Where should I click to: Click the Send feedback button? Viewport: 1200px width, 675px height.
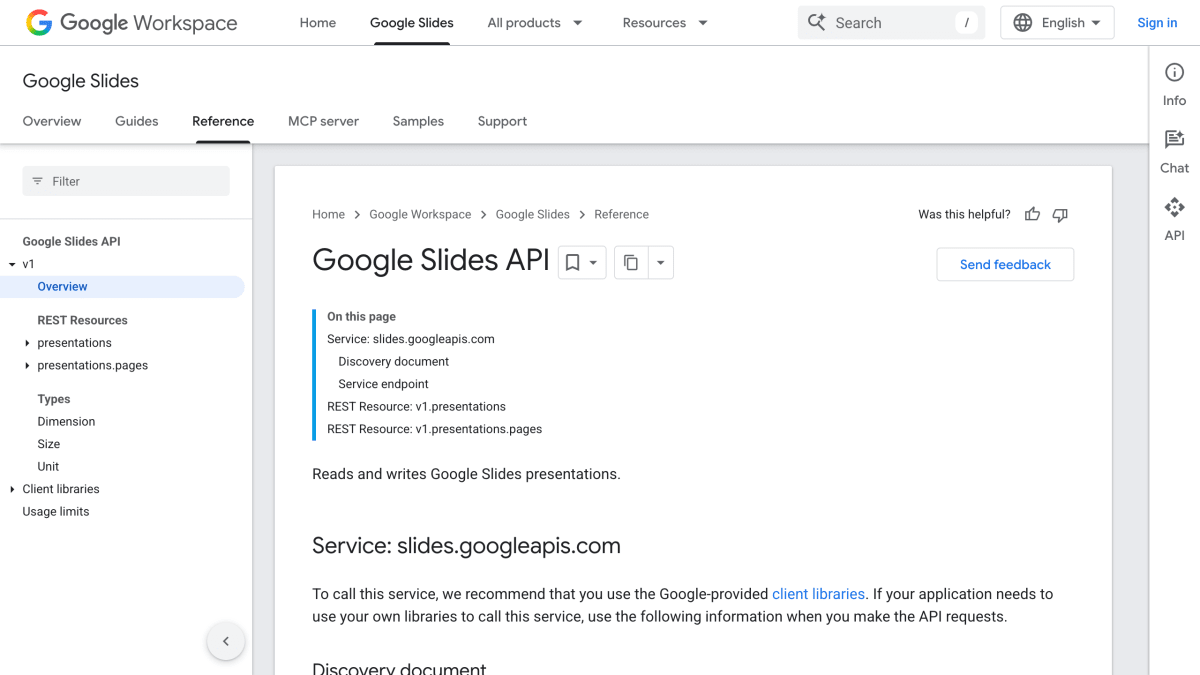(1005, 264)
